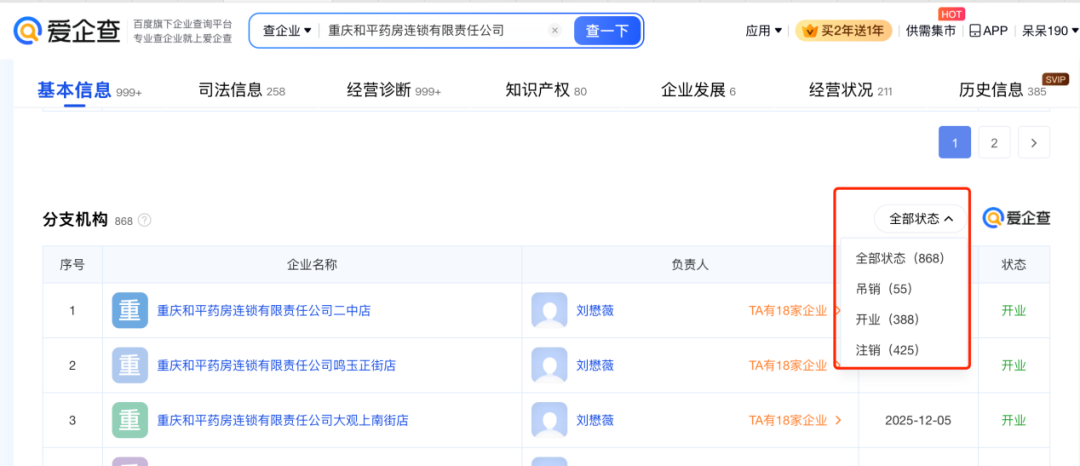The image size is (1080, 466).
Task: Open 刘懋薇 name link in row 1
Action: click(x=595, y=310)
